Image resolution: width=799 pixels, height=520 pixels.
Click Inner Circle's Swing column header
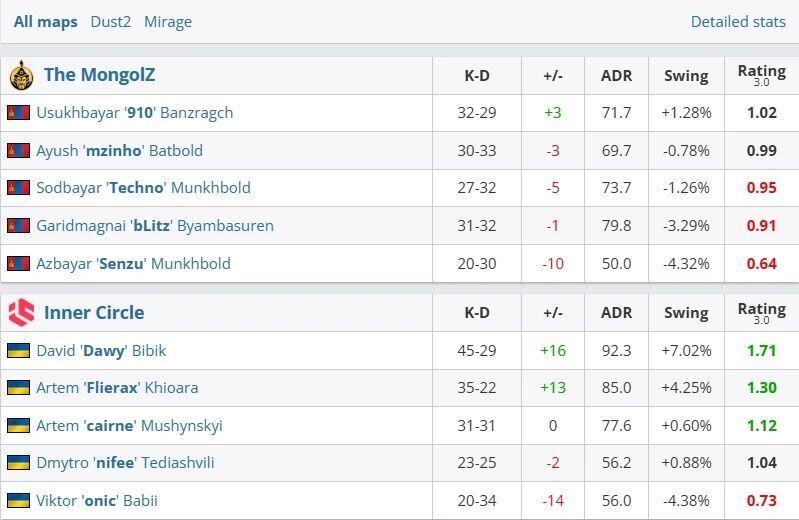(685, 312)
